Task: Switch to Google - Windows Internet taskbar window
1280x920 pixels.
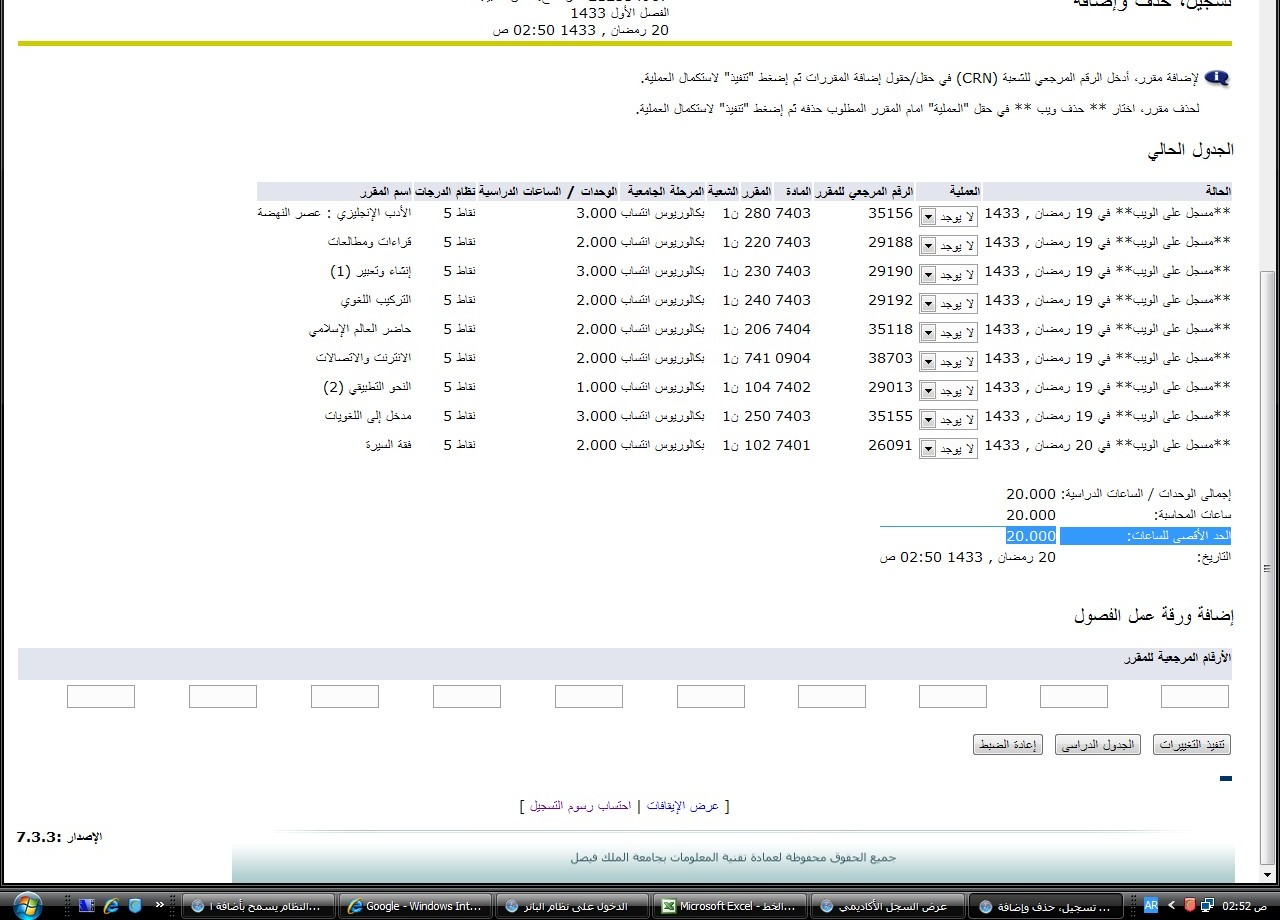Action: (415, 906)
